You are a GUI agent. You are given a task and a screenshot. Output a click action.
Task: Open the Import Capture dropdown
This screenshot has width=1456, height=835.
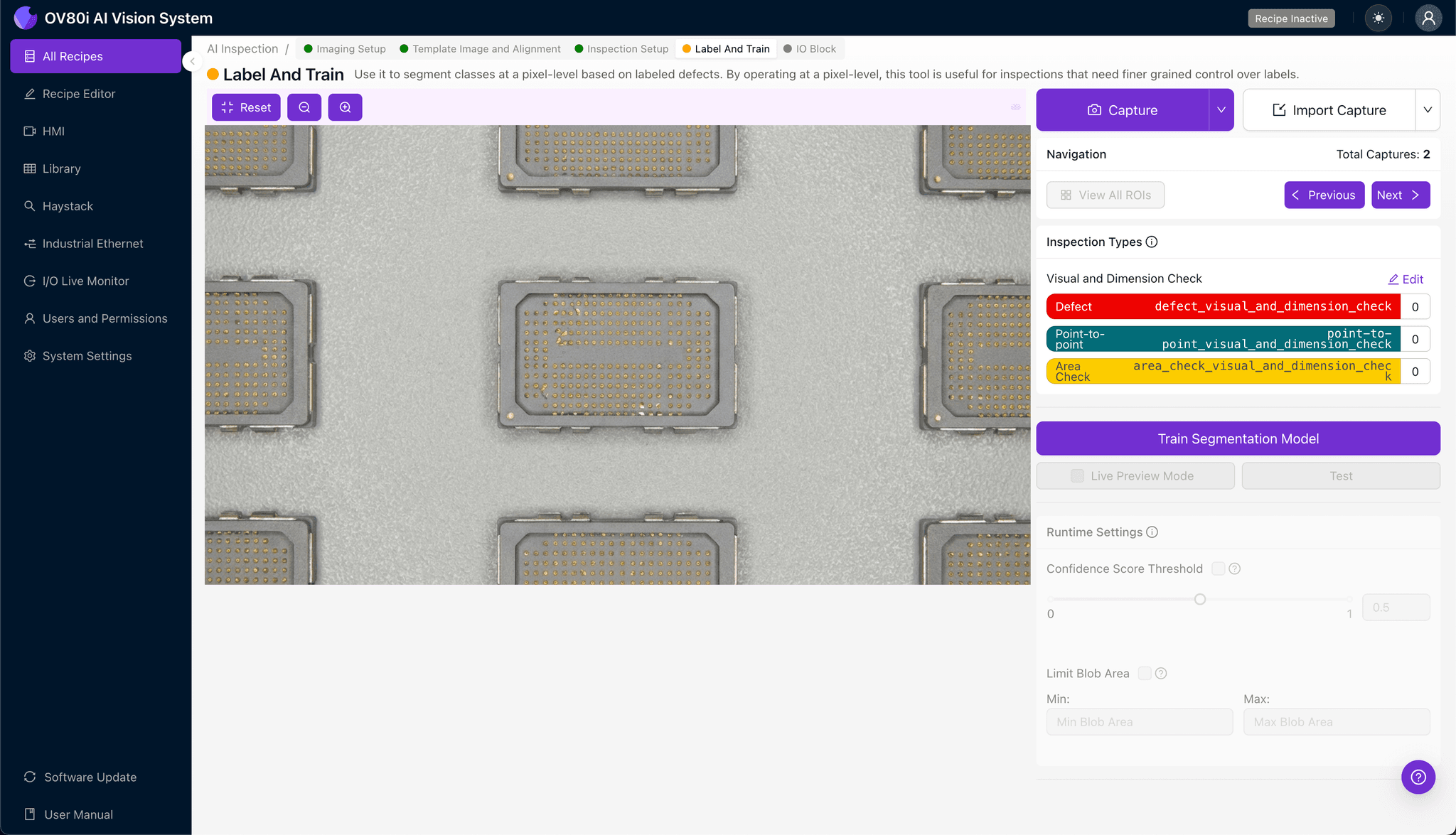(x=1429, y=109)
